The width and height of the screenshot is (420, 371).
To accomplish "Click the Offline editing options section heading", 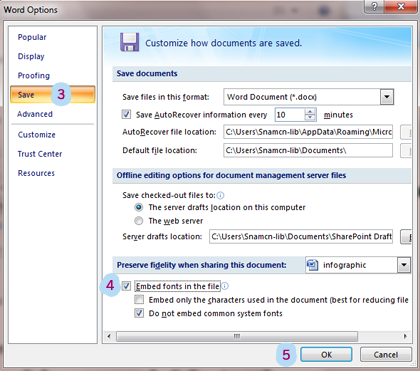I will click(231, 175).
